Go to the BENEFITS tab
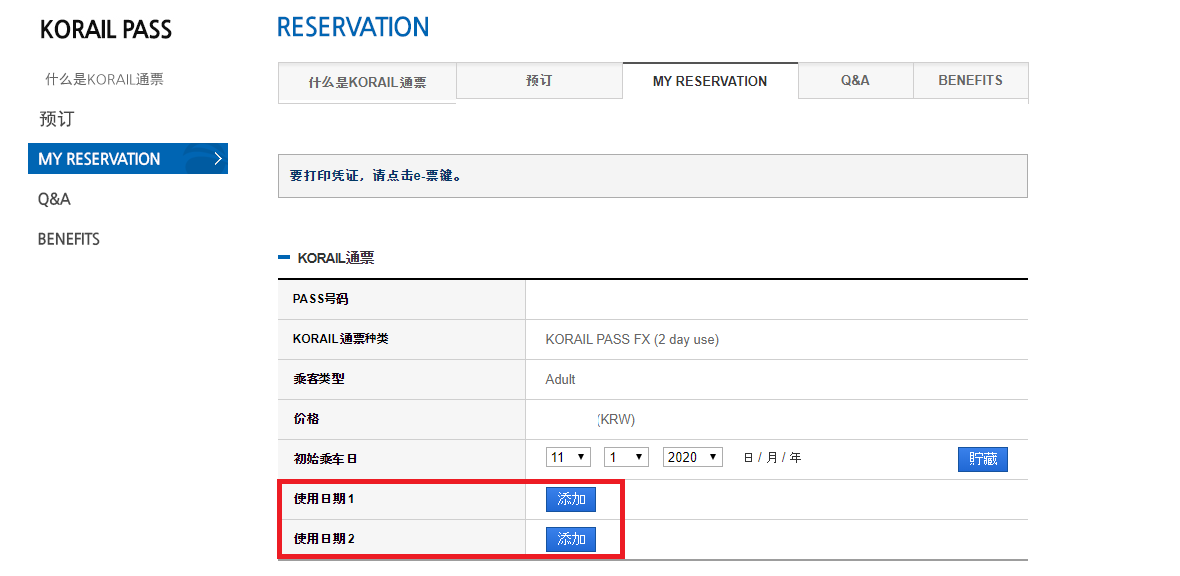The image size is (1180, 576). [970, 81]
